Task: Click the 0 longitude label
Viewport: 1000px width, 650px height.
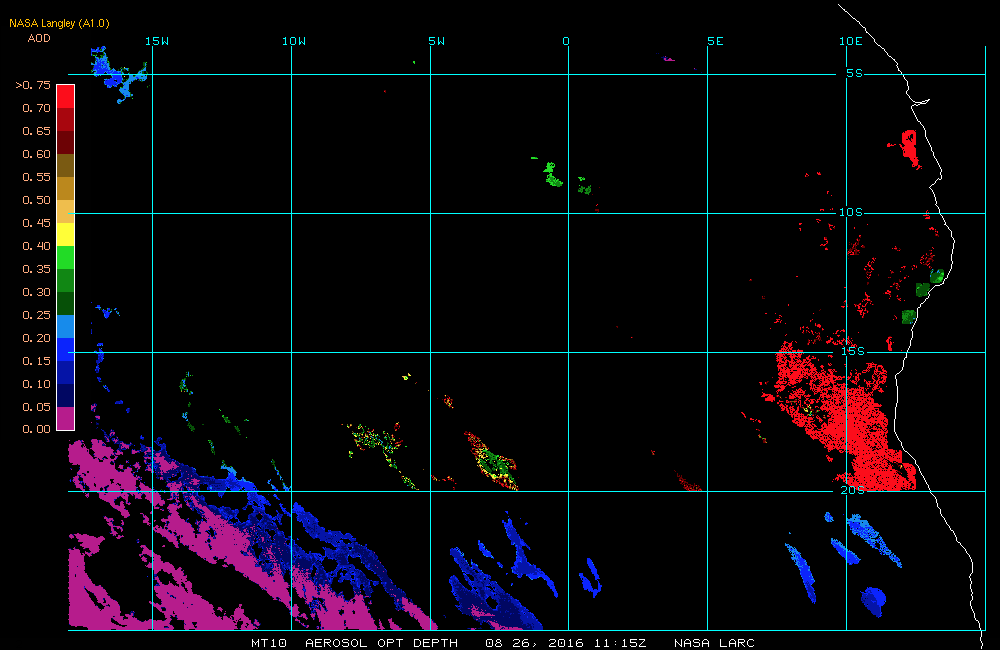Action: 566,41
